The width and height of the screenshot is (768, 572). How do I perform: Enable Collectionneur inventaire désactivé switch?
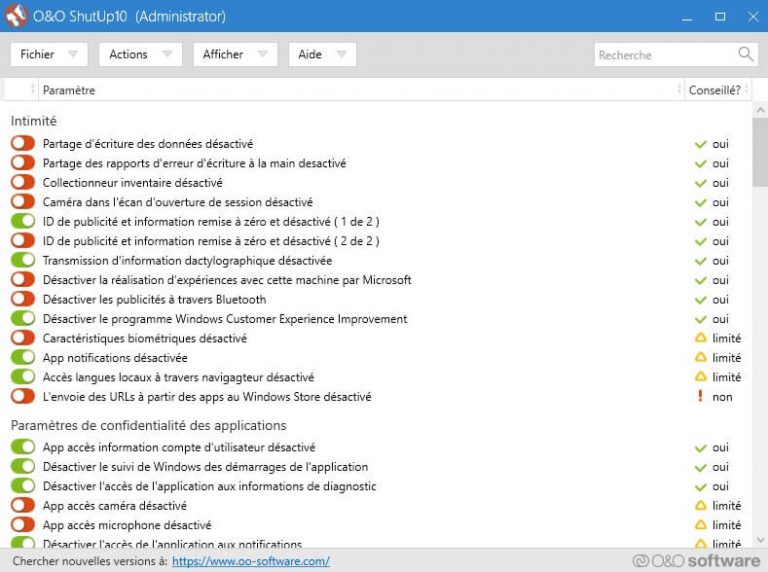click(x=23, y=182)
